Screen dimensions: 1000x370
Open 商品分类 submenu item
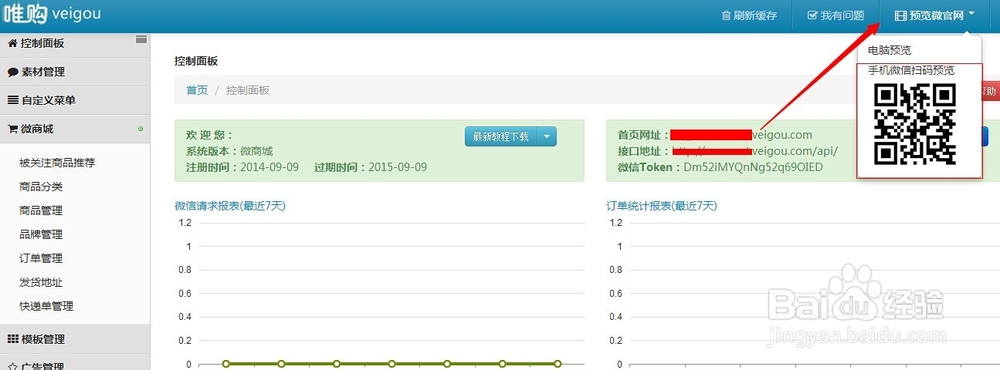point(41,187)
